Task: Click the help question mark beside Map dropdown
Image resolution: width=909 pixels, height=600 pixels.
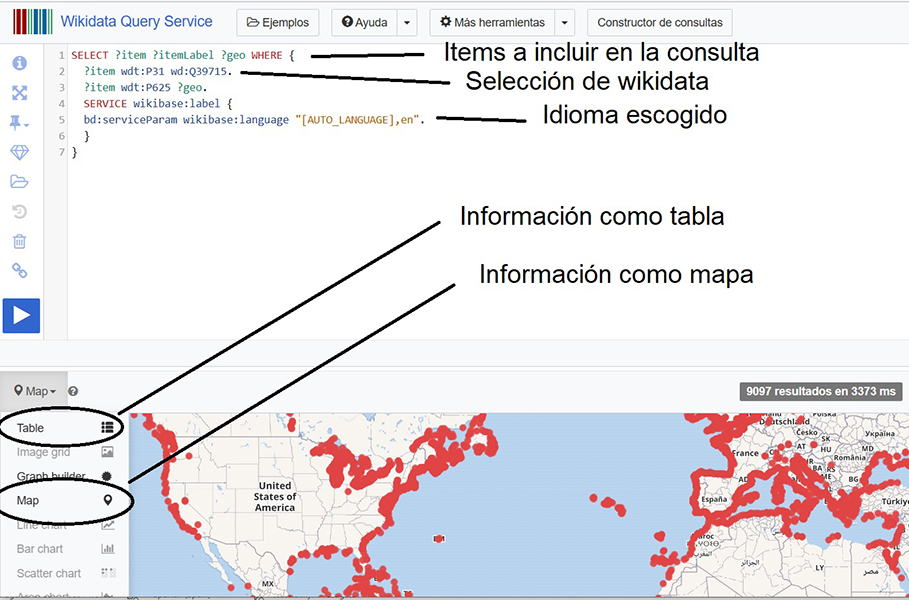Action: point(73,392)
